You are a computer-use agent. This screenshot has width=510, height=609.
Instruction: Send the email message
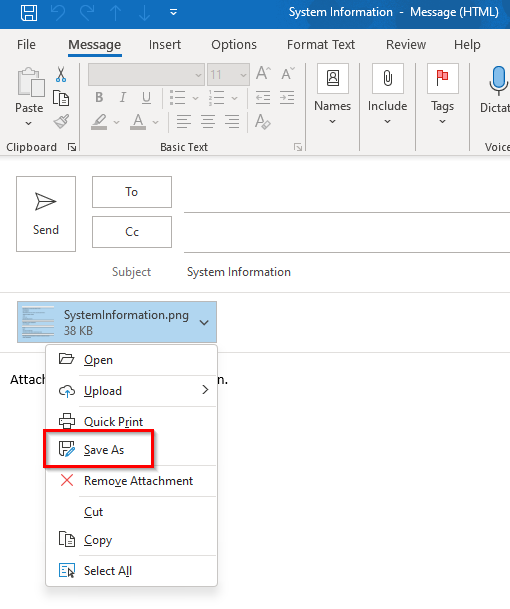point(46,214)
